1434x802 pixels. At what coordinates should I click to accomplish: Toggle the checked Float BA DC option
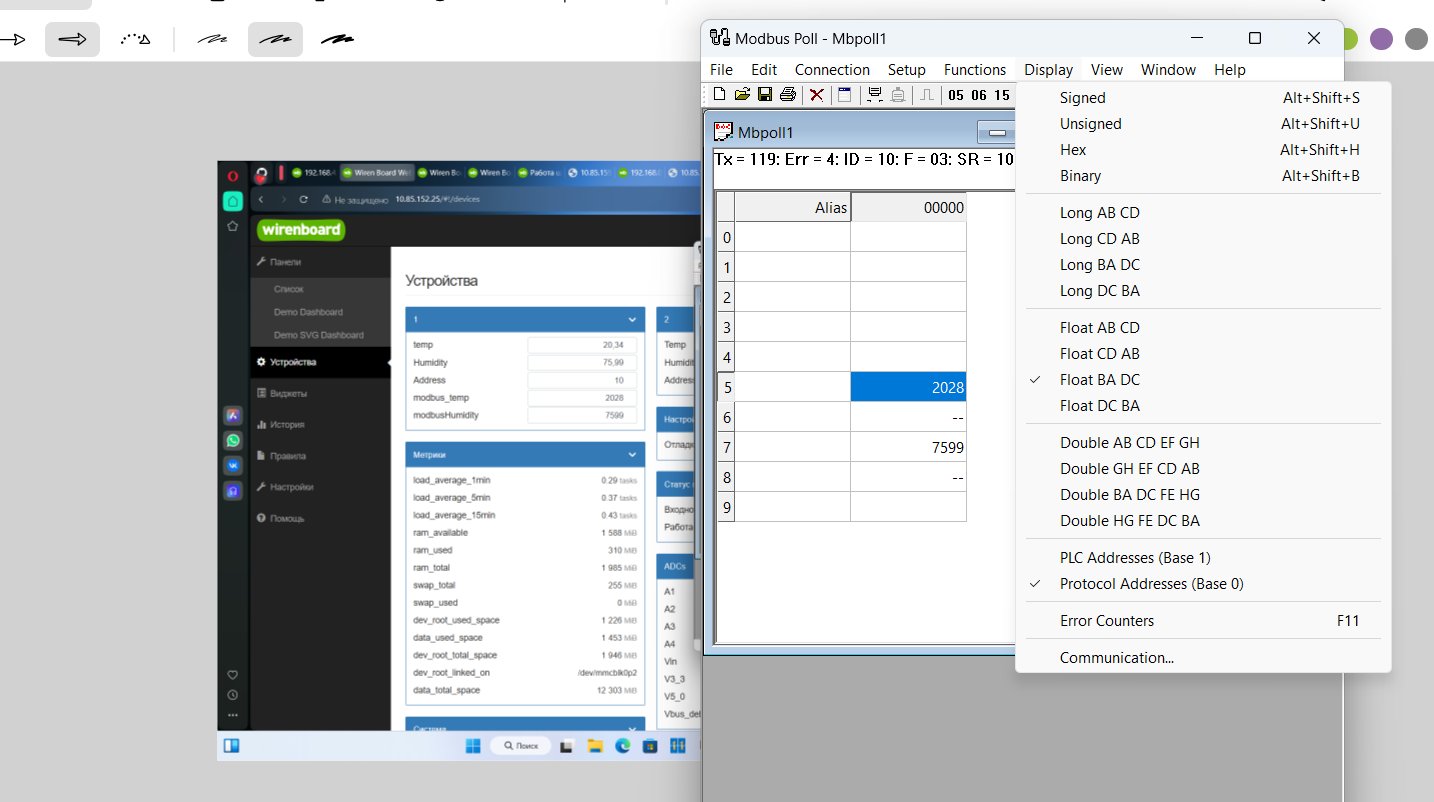[x=1099, y=380]
